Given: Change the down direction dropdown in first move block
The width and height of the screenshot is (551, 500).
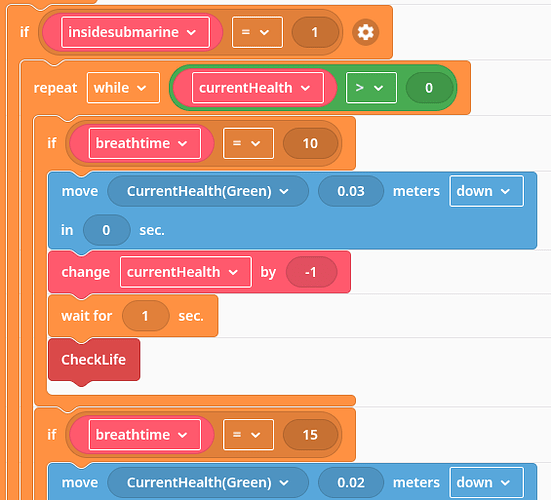Looking at the screenshot, I should pyautogui.click(x=487, y=191).
